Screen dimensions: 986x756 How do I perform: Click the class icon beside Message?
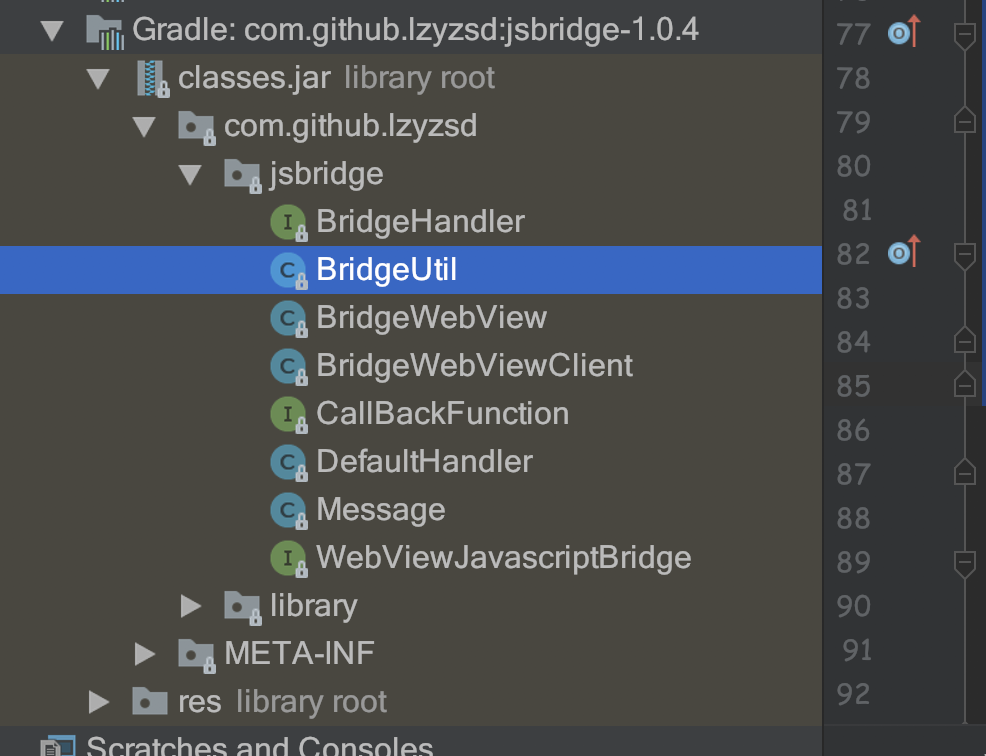click(286, 510)
